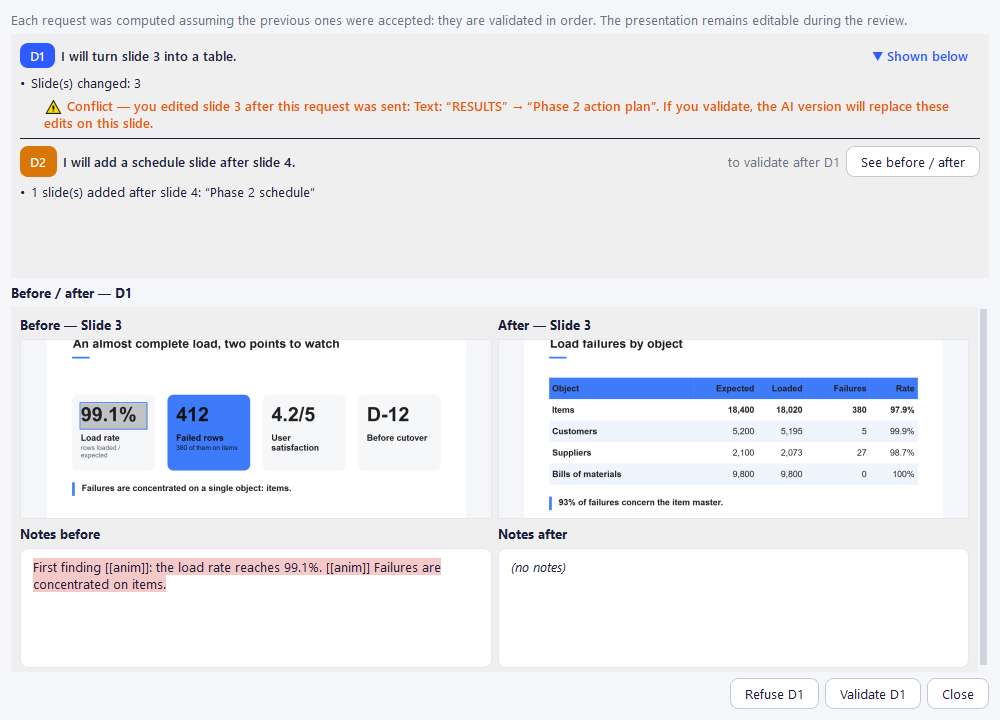The image size is (1000, 720).
Task: Collapse the 'Shown below' disclosure for D1
Action: pyautogui.click(x=920, y=56)
